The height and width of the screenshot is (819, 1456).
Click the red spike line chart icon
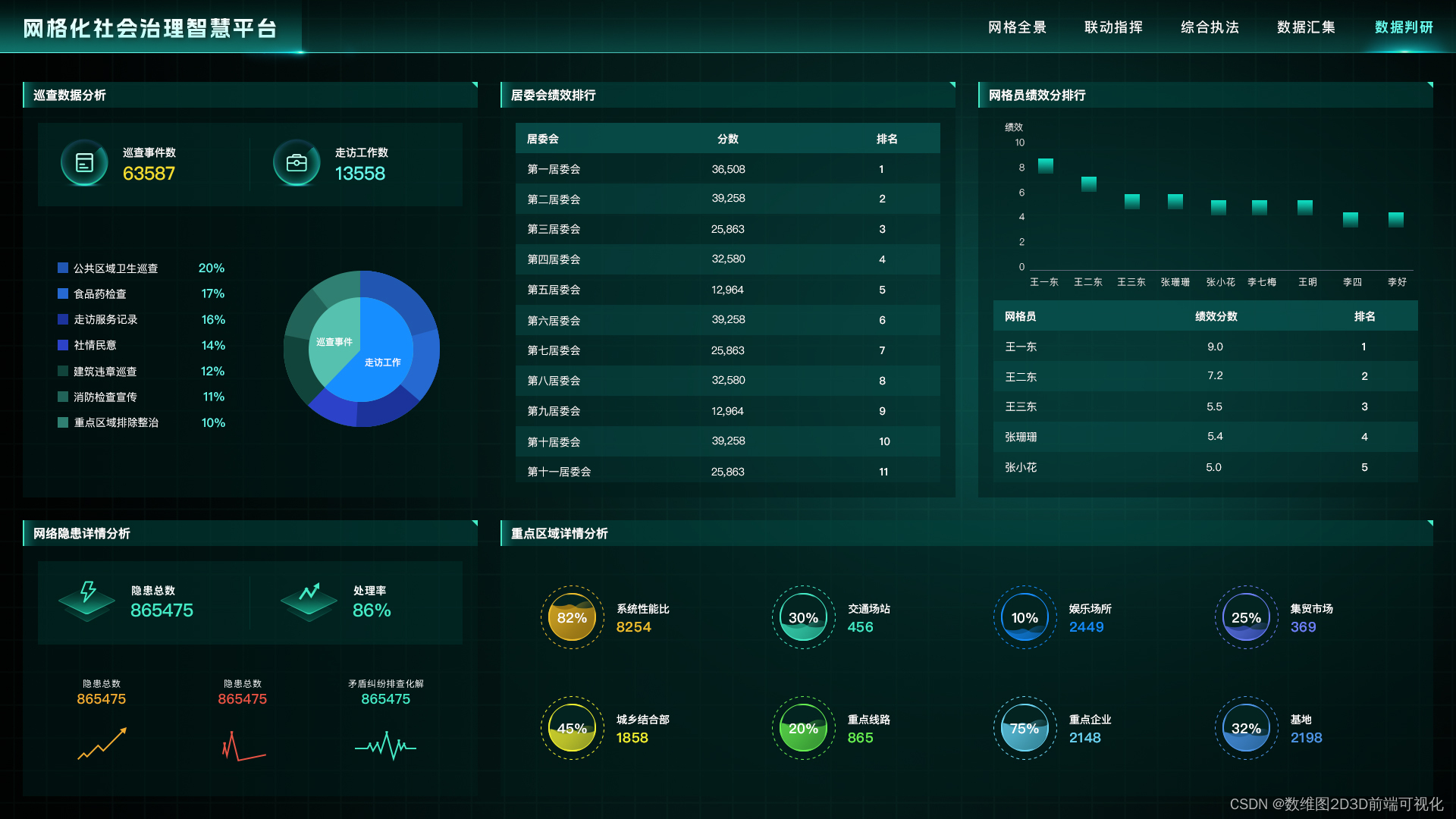243,746
